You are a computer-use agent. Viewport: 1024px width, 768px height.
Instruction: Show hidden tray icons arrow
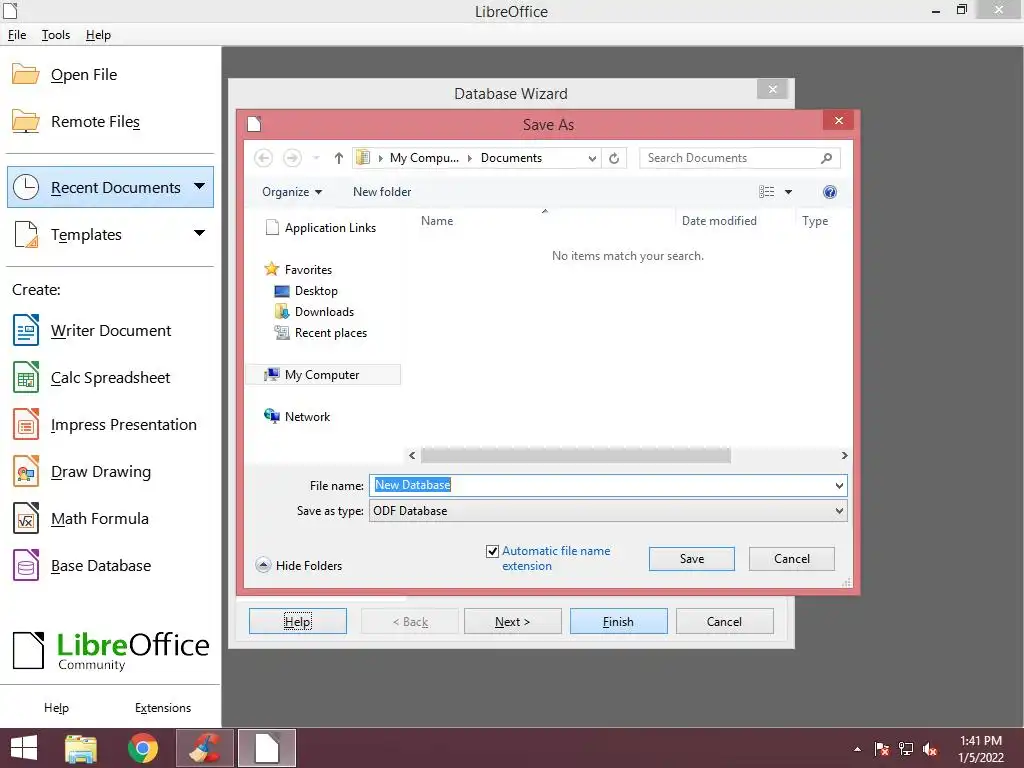pos(857,749)
